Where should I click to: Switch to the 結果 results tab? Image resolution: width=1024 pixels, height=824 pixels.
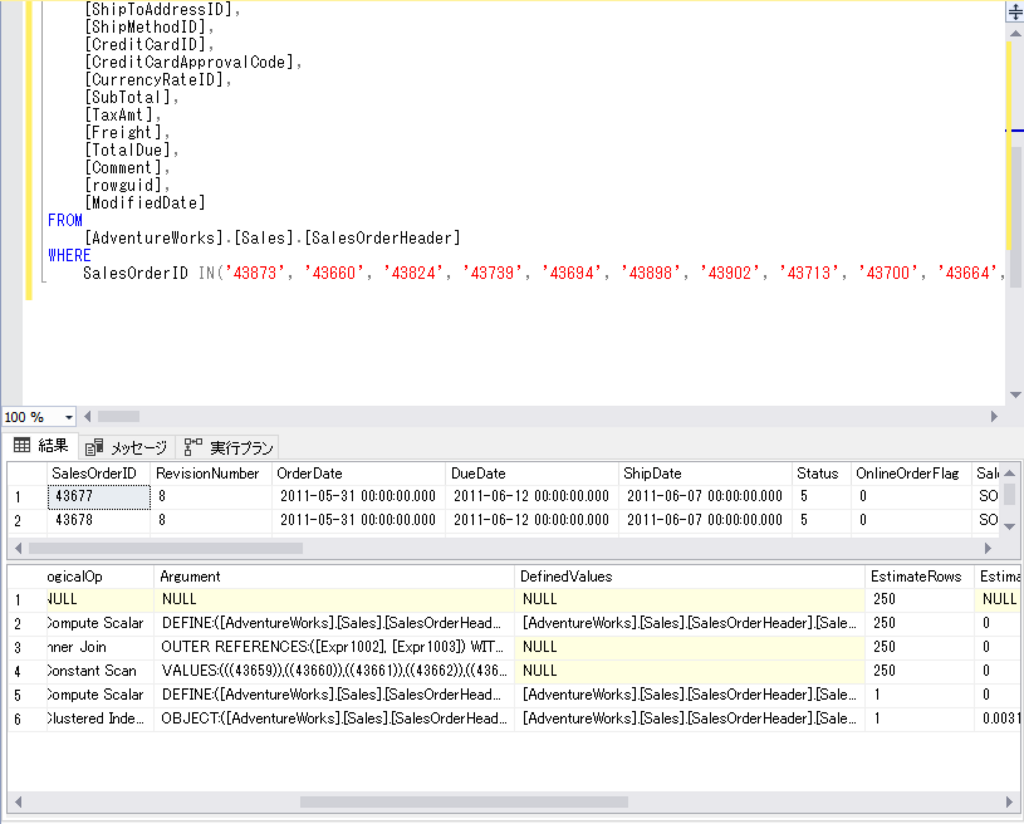pyautogui.click(x=40, y=446)
